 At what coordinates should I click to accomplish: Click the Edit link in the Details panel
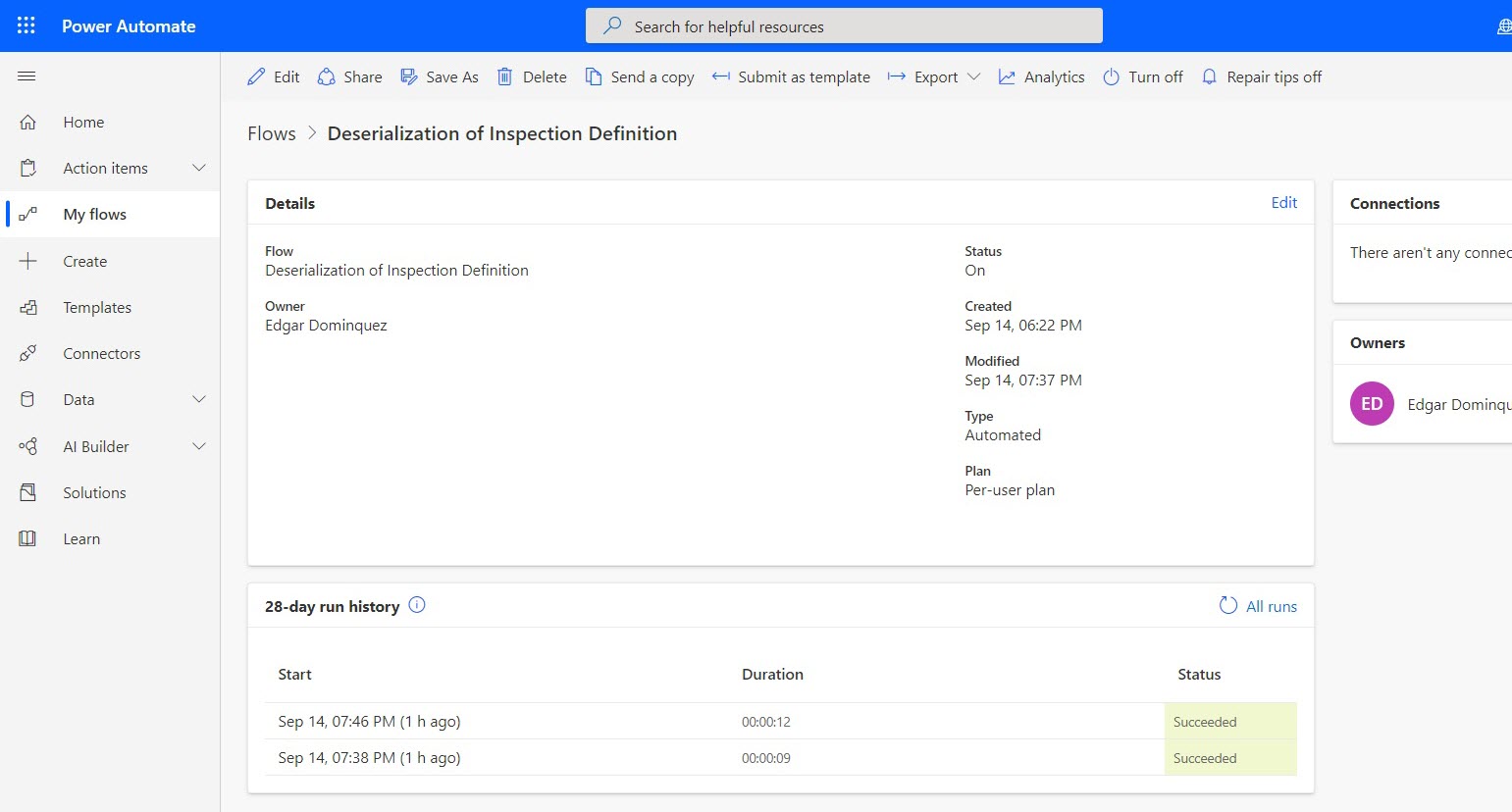point(1283,202)
